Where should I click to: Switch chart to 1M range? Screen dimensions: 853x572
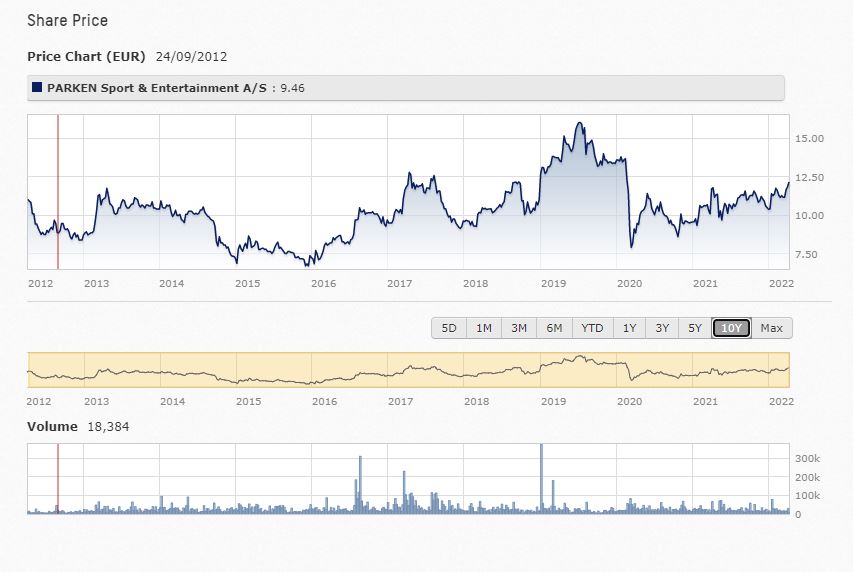coord(484,328)
